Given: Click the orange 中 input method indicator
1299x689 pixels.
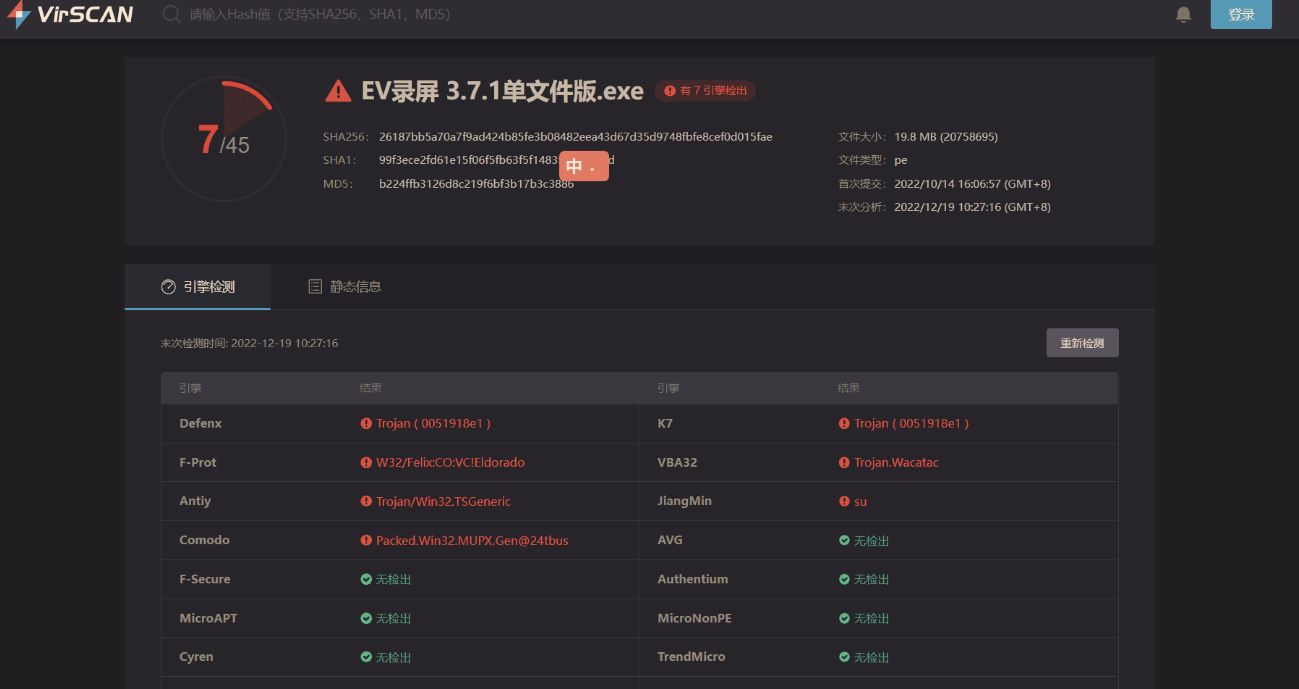Looking at the screenshot, I should [x=584, y=167].
